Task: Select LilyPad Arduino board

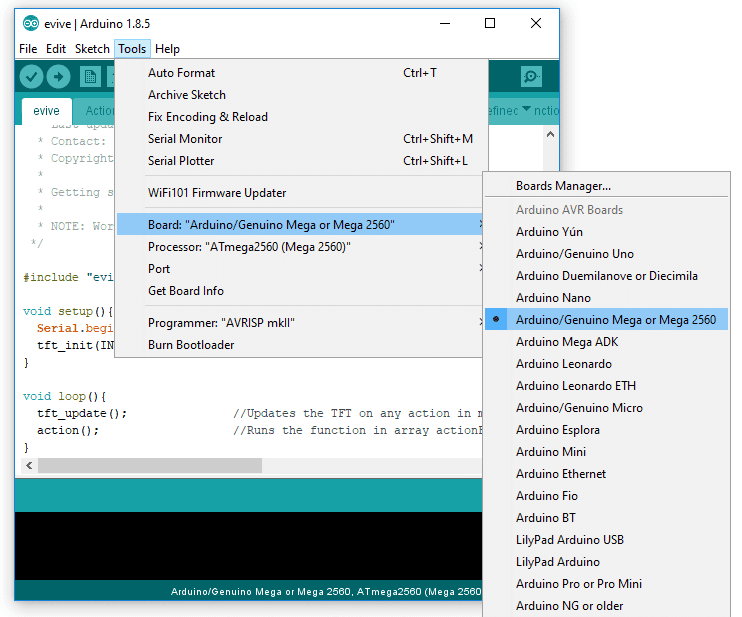Action: point(606,562)
